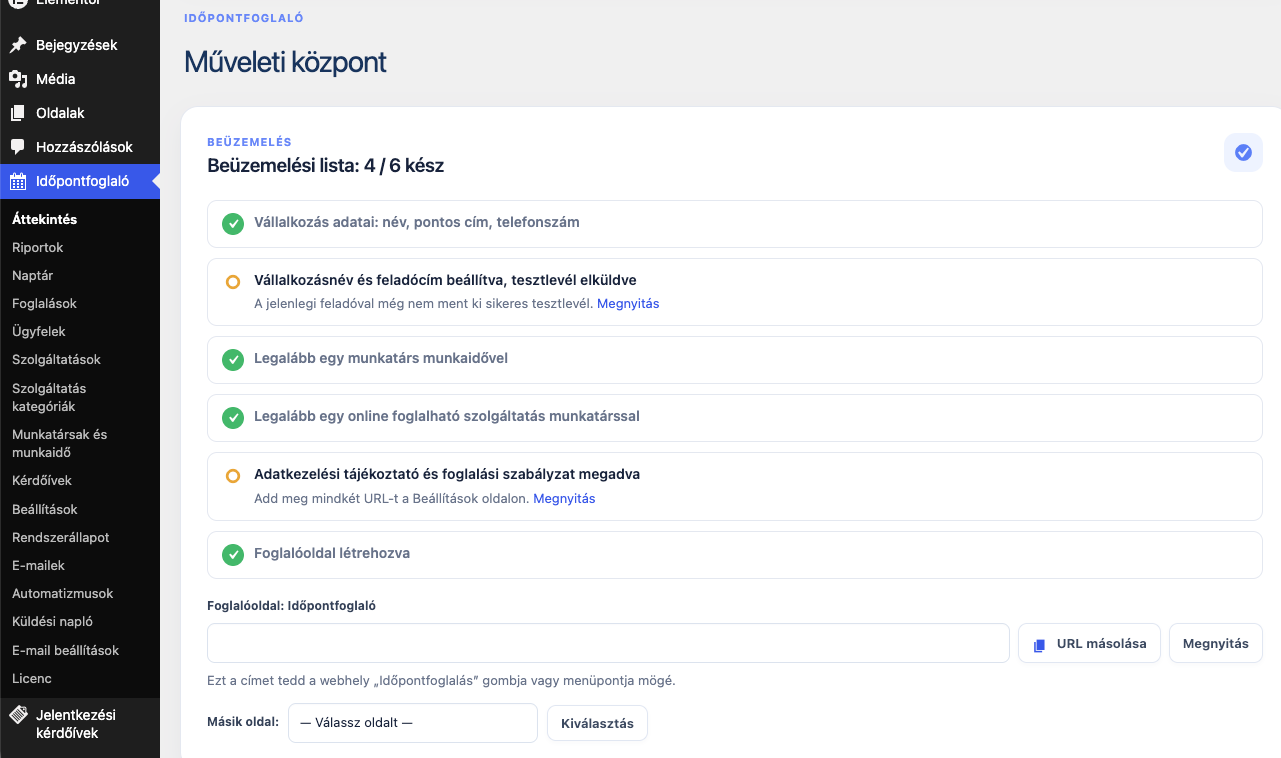Open E-mail beállítások submenu item
Image resolution: width=1281 pixels, height=758 pixels.
pos(65,650)
